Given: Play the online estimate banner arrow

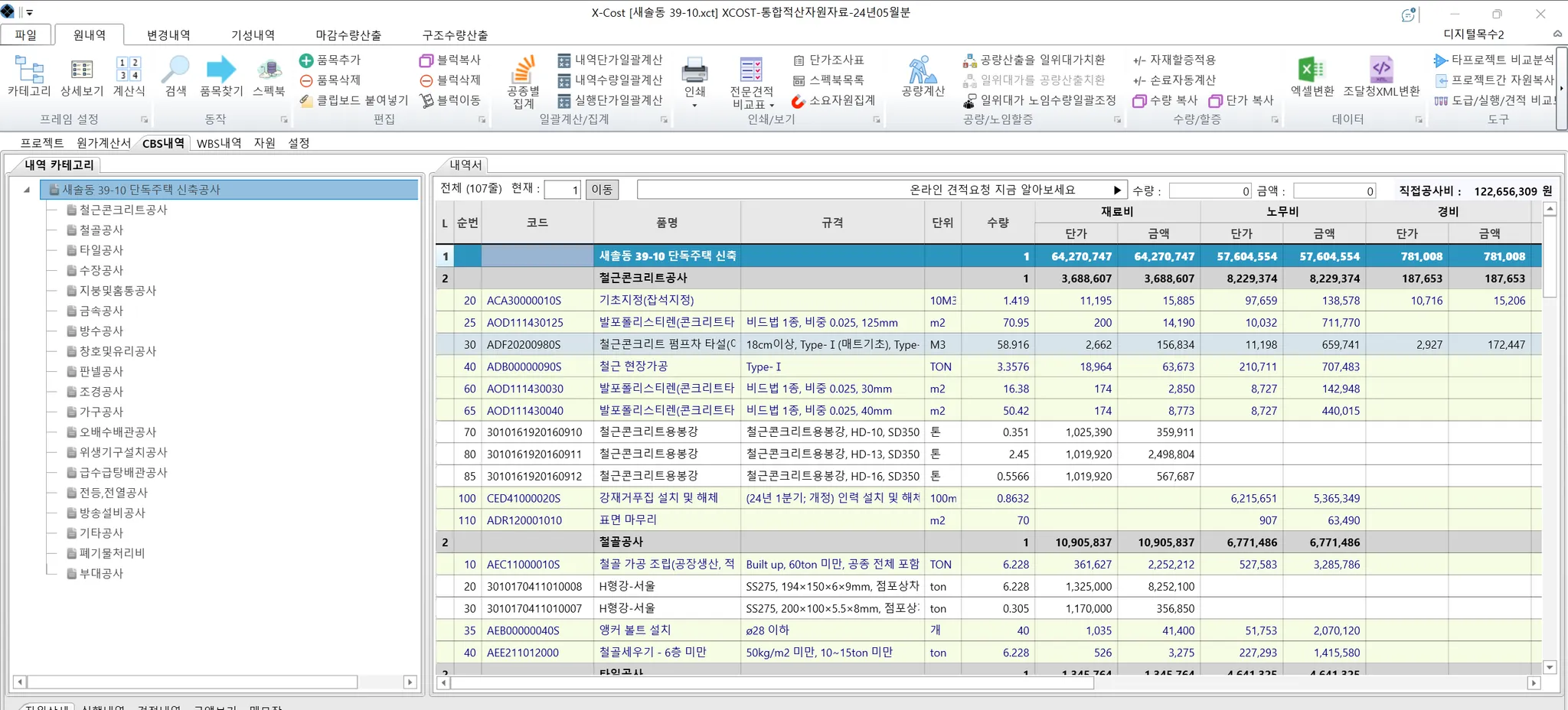Looking at the screenshot, I should point(1117,190).
